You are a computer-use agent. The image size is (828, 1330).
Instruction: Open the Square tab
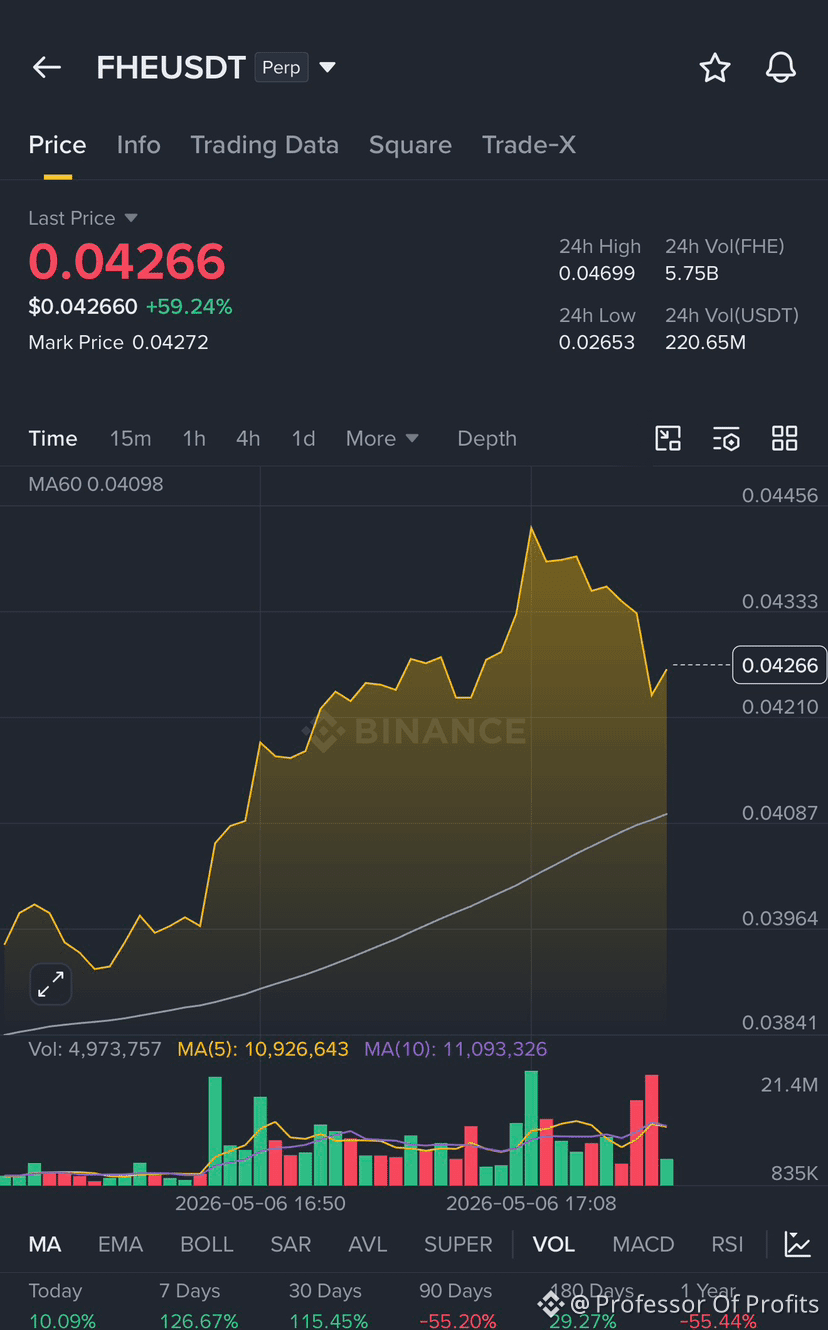pyautogui.click(x=410, y=145)
